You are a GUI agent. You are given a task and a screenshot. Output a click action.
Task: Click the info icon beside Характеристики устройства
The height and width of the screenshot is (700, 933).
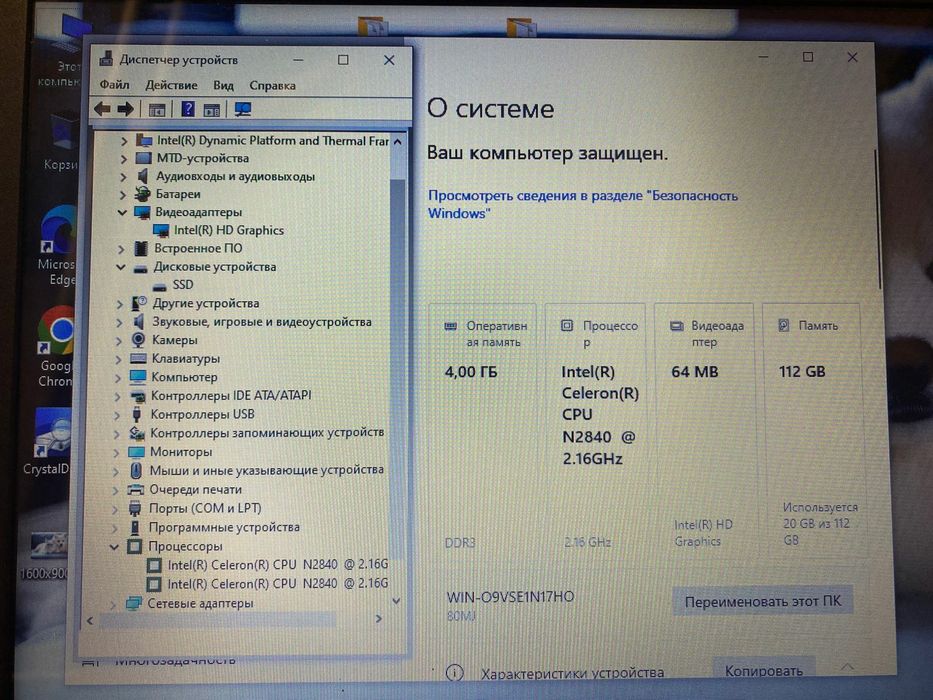455,673
